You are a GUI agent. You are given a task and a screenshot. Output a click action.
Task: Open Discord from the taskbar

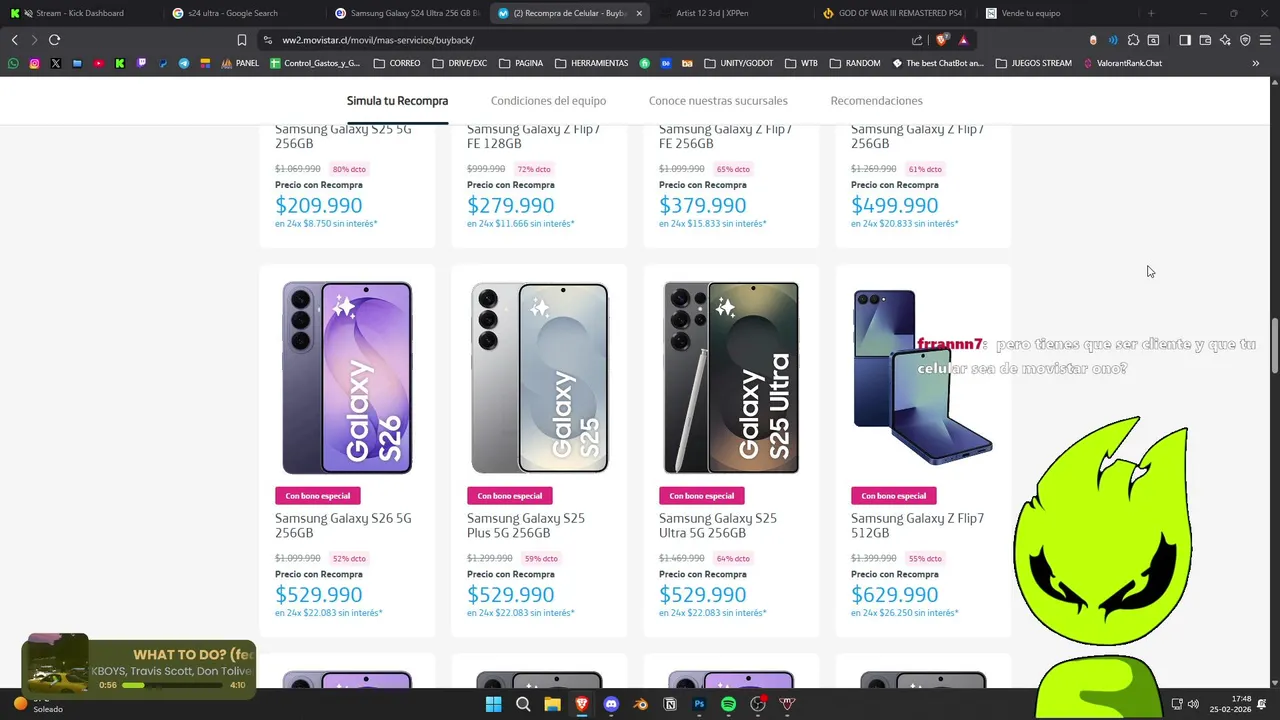611,704
